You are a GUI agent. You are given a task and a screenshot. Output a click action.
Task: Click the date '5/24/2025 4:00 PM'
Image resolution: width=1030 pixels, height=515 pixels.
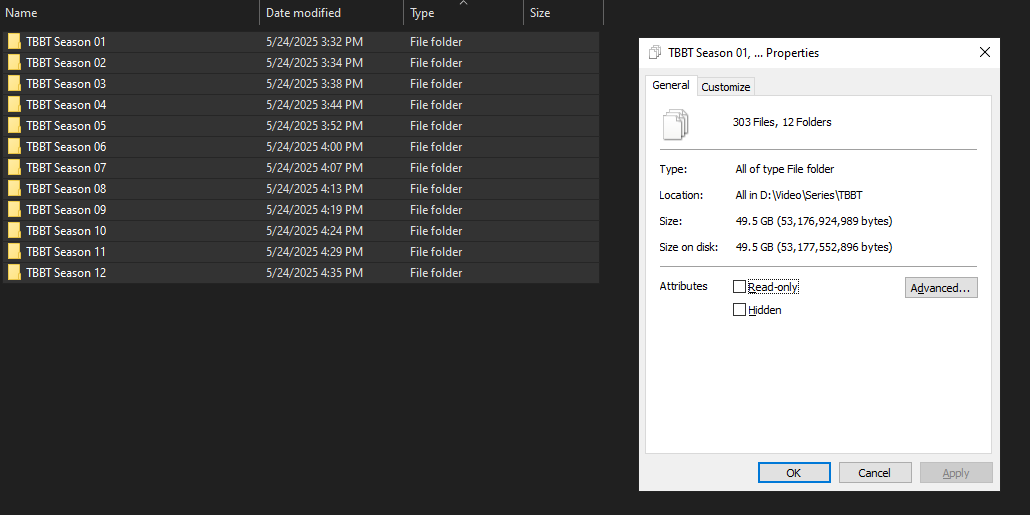[x=314, y=147]
